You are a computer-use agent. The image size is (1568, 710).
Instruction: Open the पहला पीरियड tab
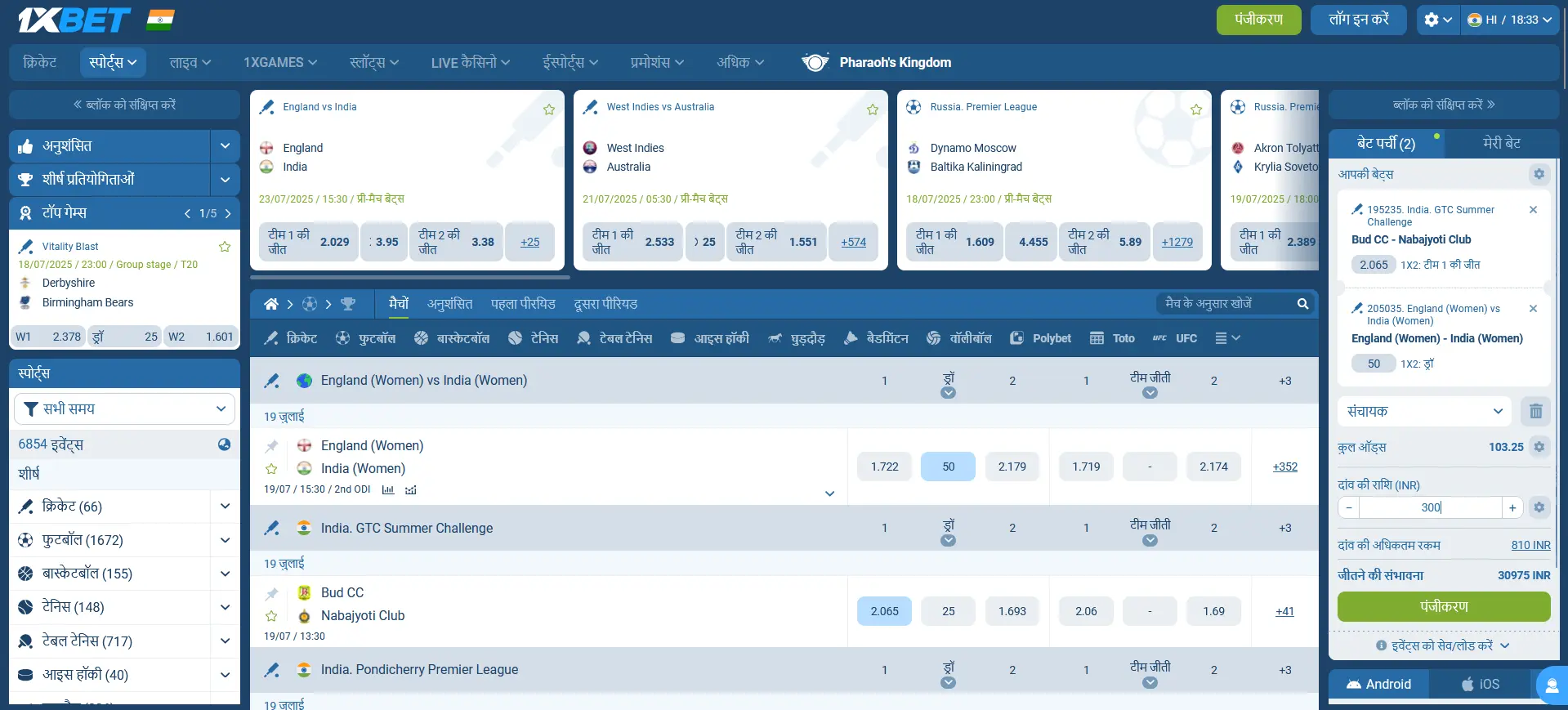pos(523,304)
